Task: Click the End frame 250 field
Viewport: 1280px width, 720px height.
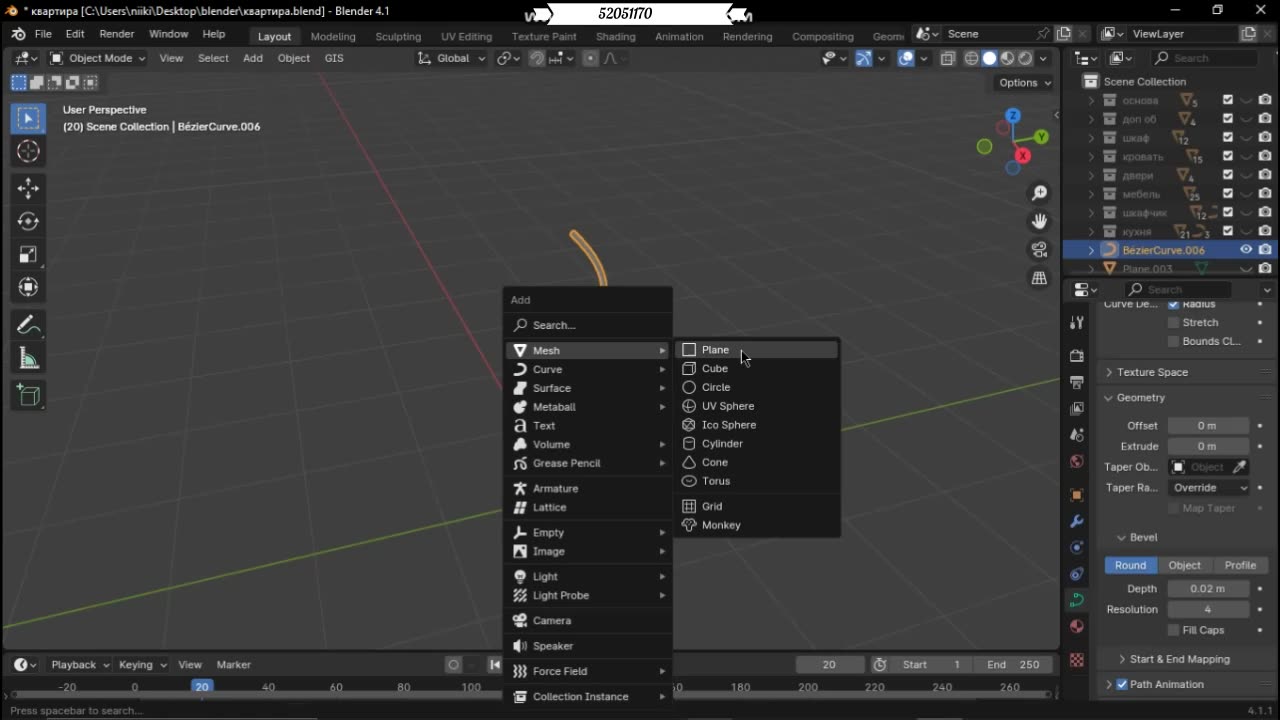Action: pos(1014,665)
